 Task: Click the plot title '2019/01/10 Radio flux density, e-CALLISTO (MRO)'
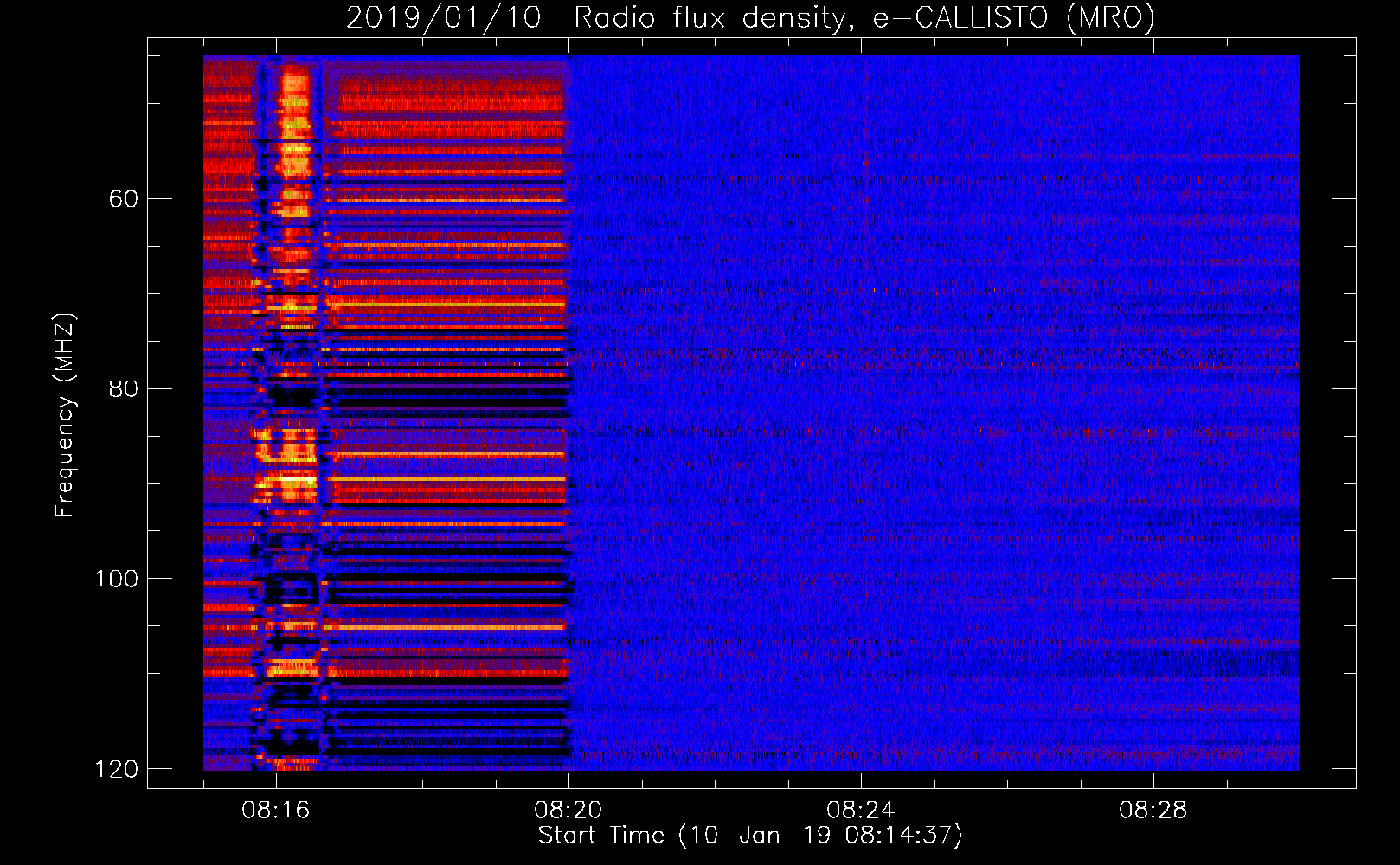pos(750,18)
